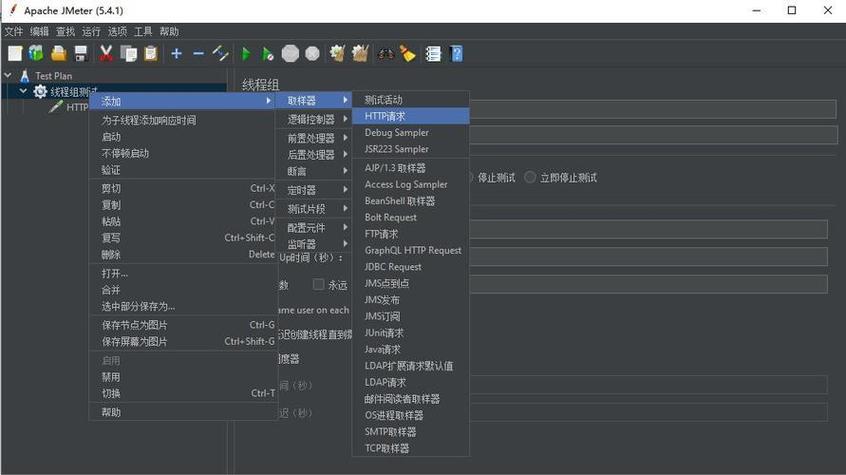The height and width of the screenshot is (475, 846).
Task: Click the Open file folder icon
Action: (x=58, y=53)
